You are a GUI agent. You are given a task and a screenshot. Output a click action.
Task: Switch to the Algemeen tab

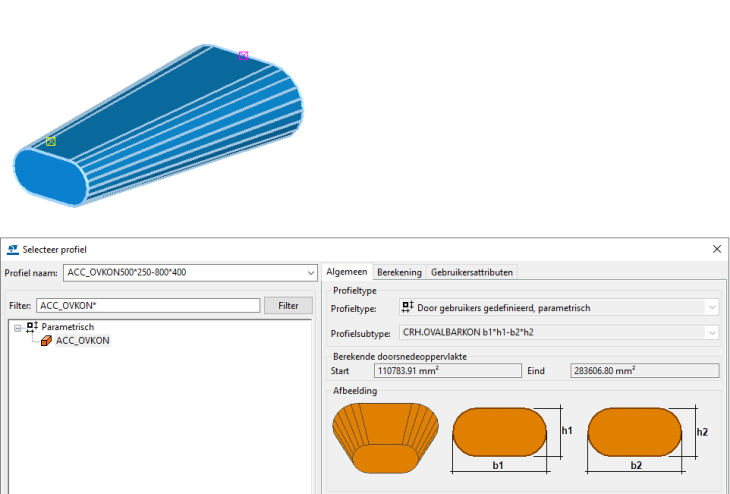coord(346,272)
